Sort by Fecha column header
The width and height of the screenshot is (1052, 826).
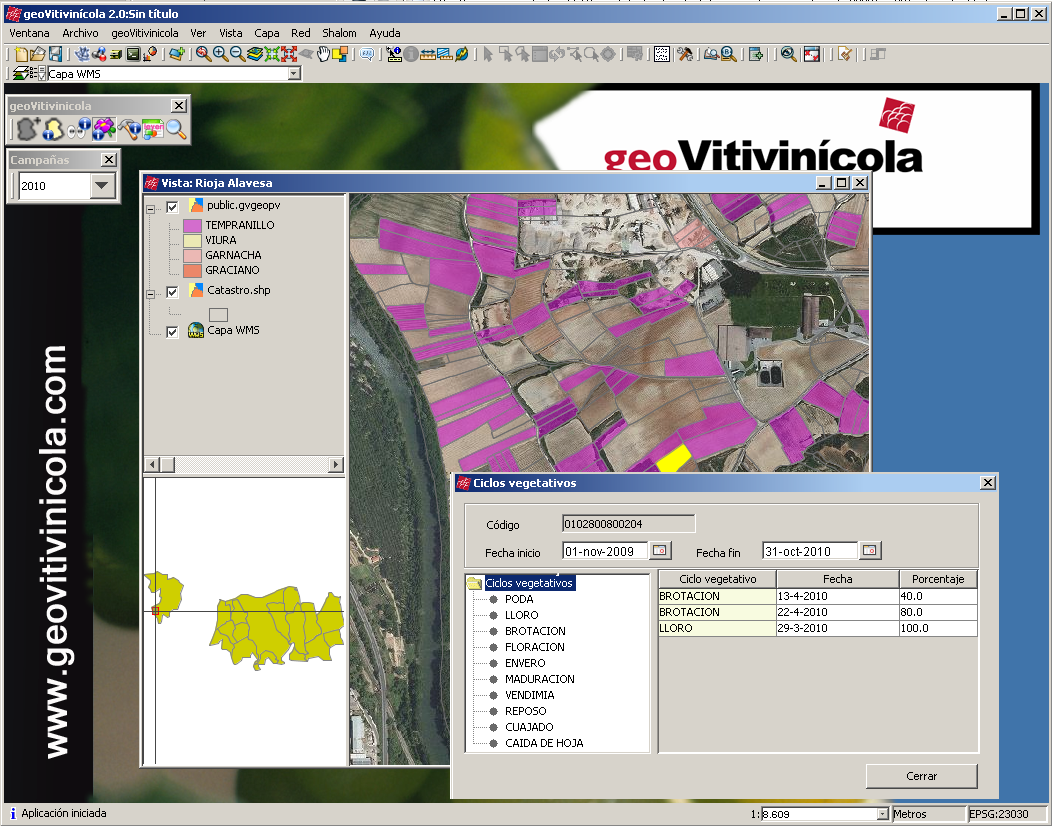coord(837,579)
